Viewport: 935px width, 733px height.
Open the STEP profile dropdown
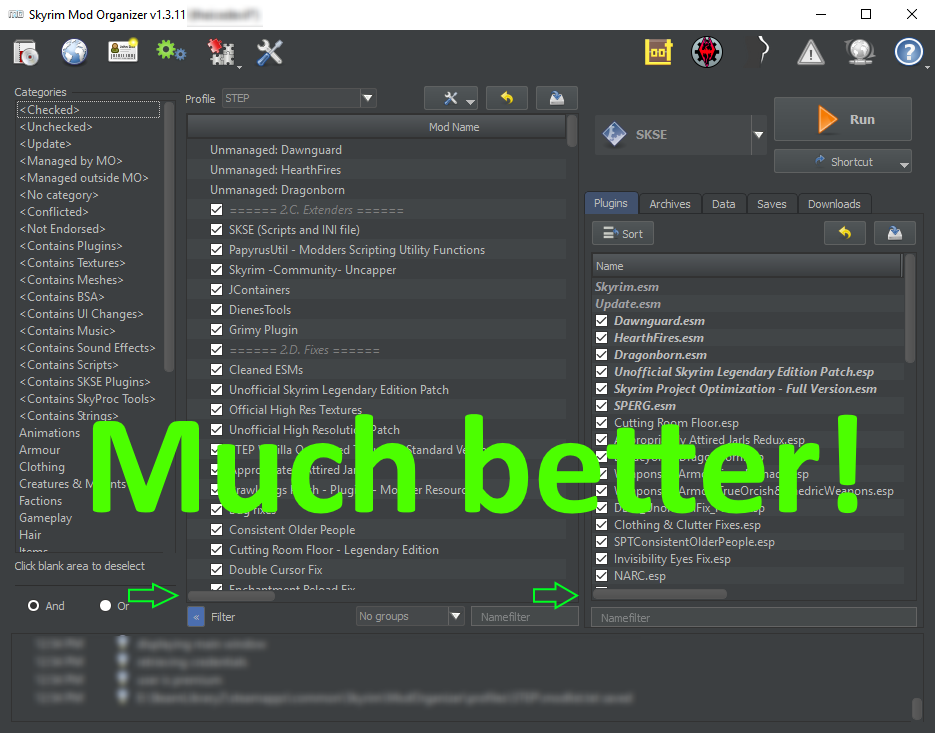pyautogui.click(x=298, y=98)
